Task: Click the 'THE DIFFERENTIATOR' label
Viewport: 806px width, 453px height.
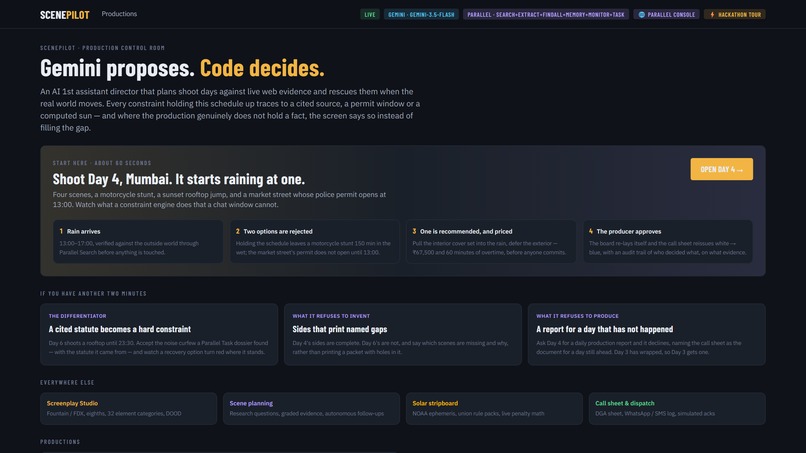Action: pyautogui.click(x=77, y=316)
